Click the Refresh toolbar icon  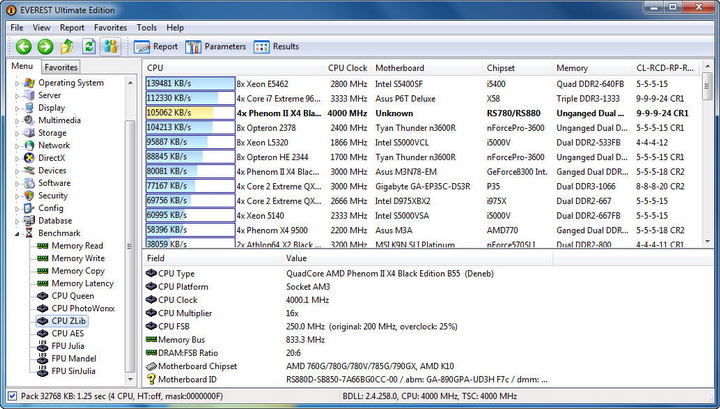click(89, 46)
